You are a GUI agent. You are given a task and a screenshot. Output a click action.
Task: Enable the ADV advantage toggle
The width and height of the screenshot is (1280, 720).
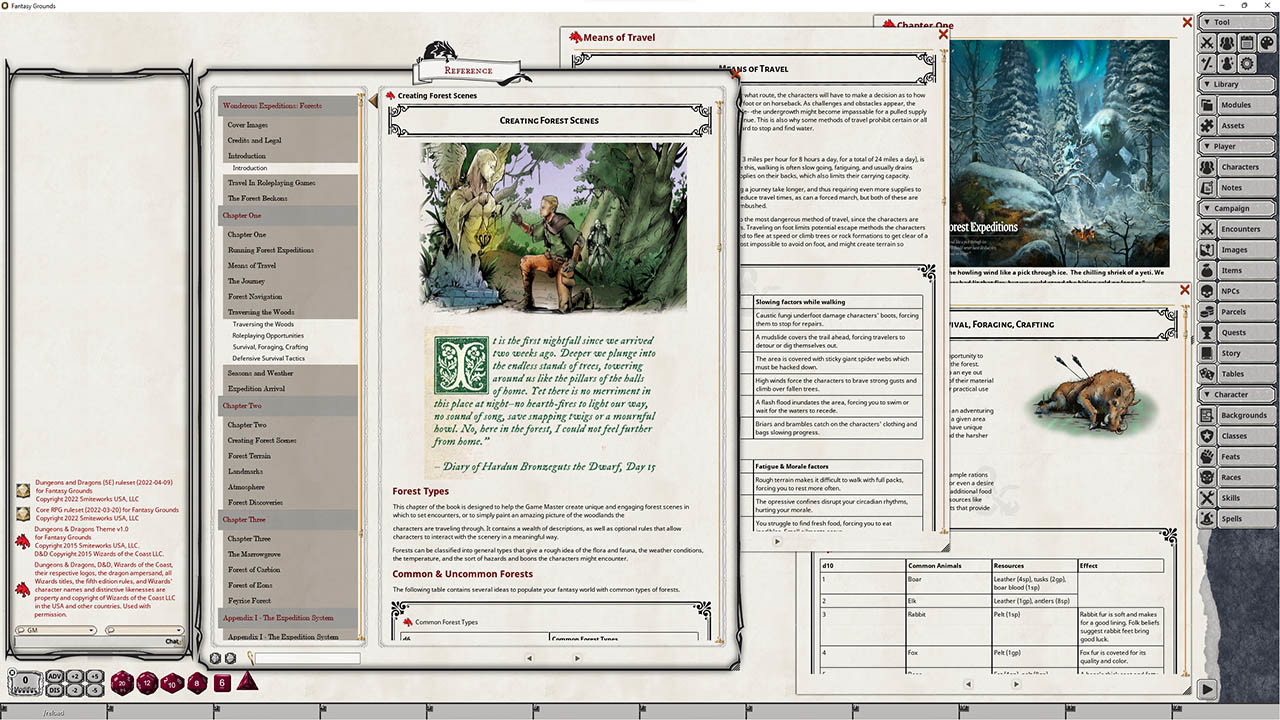tap(54, 677)
